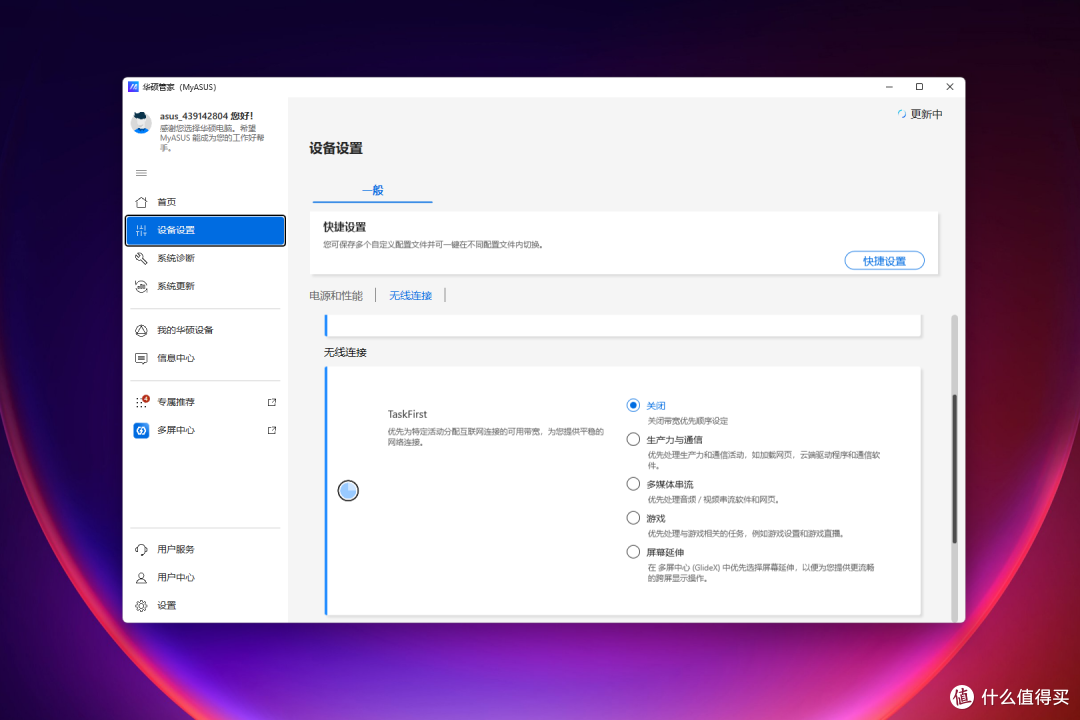Select the 多媒体串流 radio option

point(633,484)
